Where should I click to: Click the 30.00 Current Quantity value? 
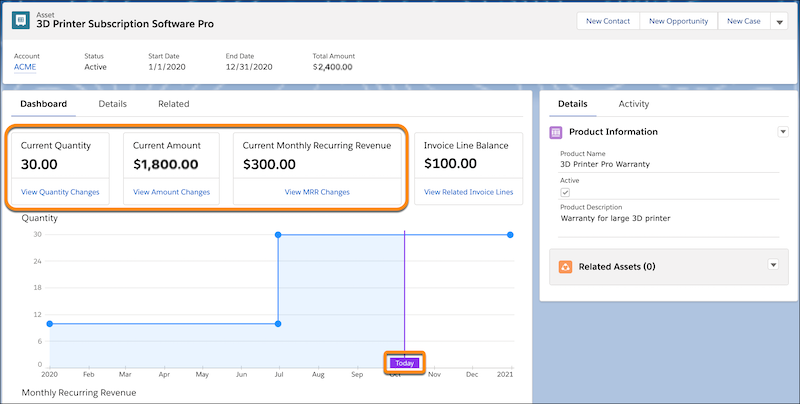(x=39, y=165)
